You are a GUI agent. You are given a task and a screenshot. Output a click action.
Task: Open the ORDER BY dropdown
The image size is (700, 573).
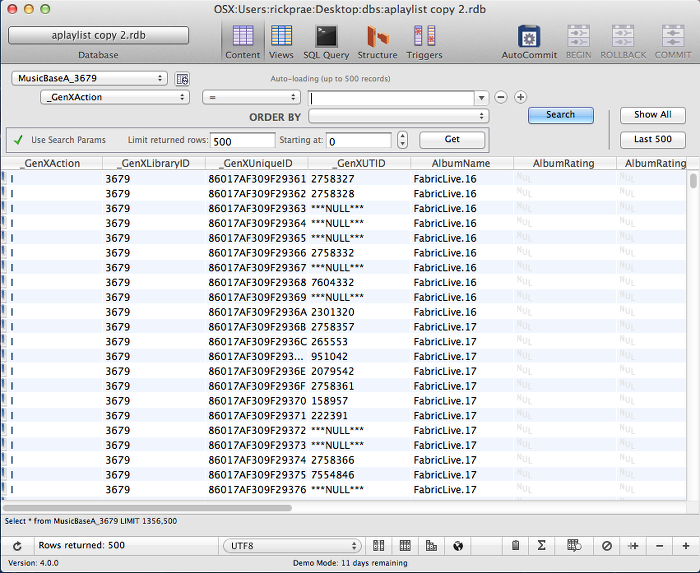[399, 116]
